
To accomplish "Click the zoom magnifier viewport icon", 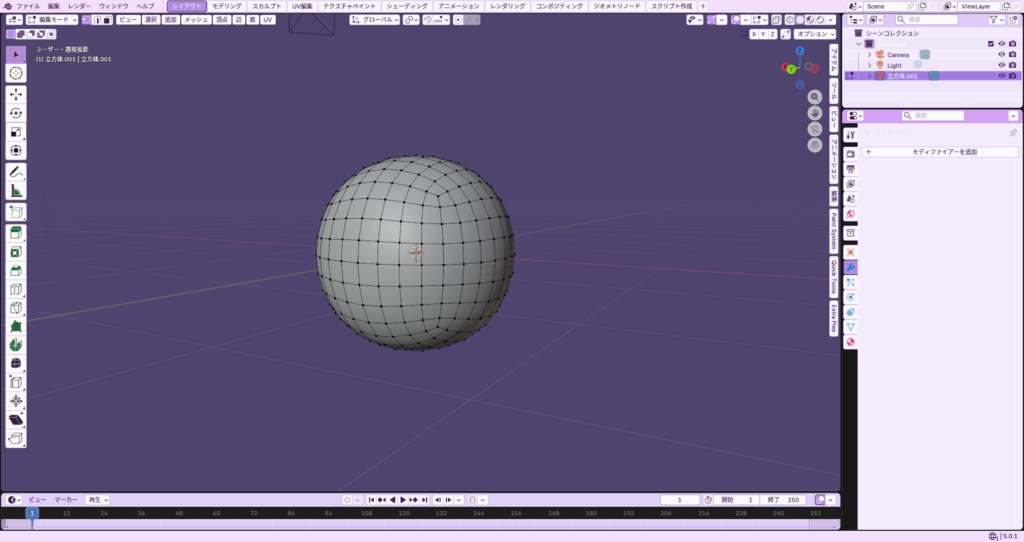I will coord(815,97).
